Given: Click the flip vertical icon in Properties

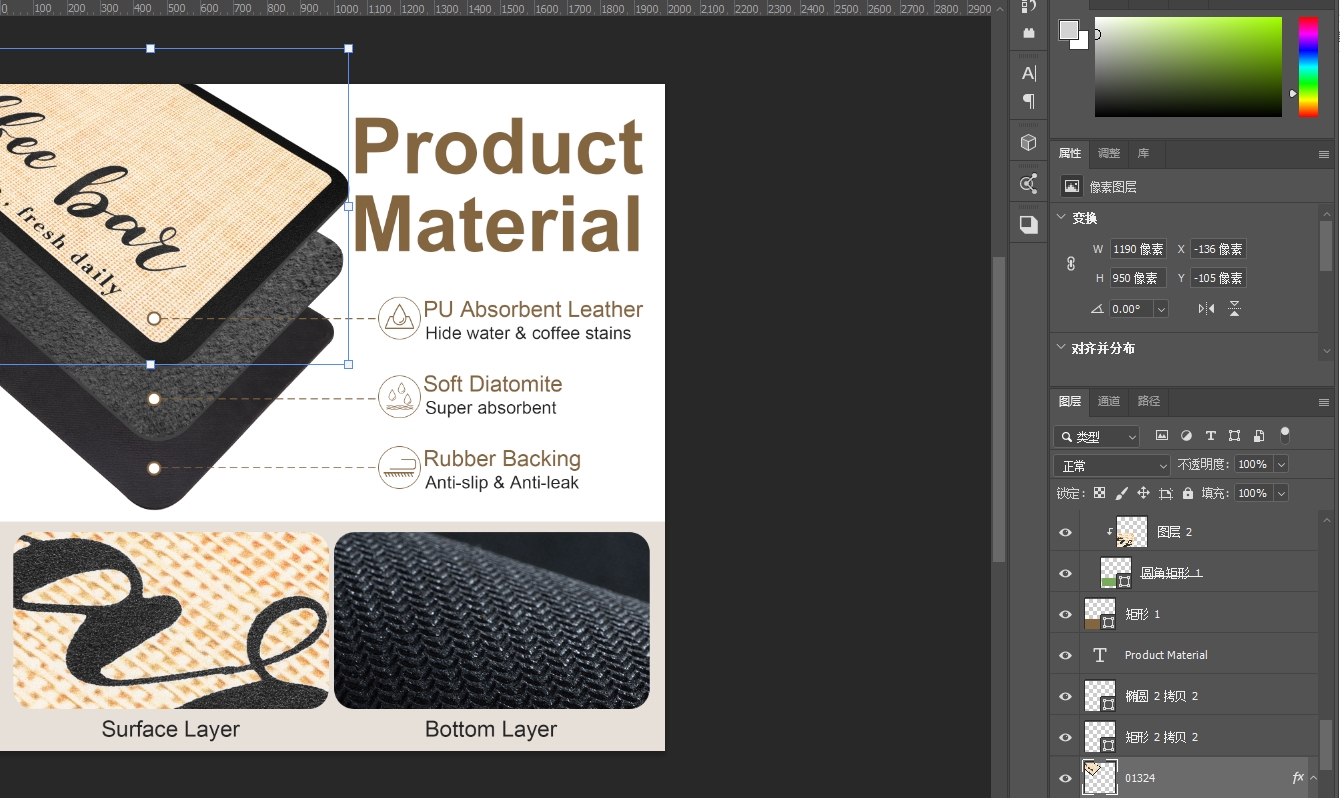Looking at the screenshot, I should [x=1235, y=309].
